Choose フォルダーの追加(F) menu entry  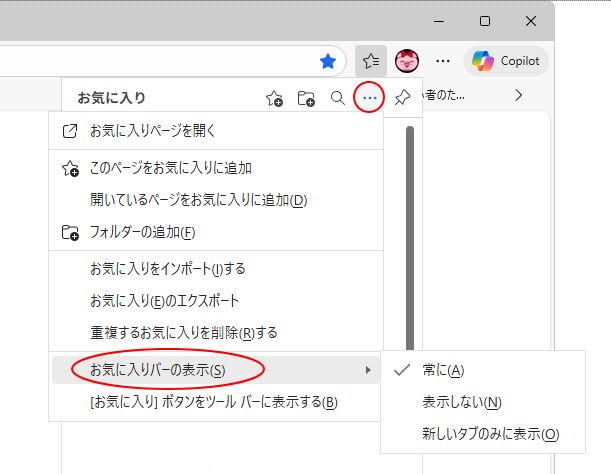click(x=216, y=232)
